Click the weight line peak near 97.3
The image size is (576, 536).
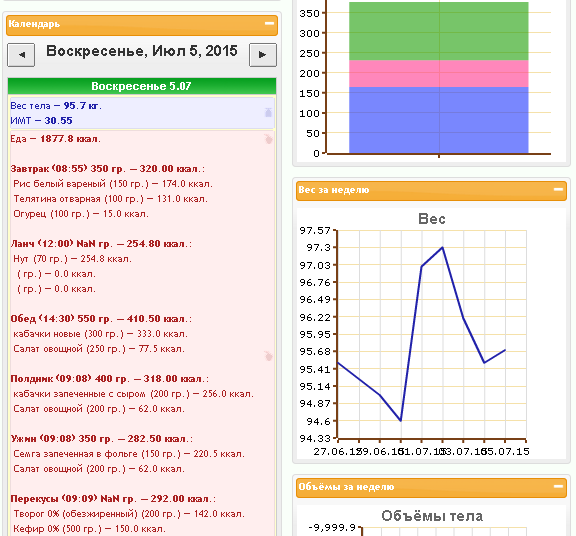[x=443, y=247]
